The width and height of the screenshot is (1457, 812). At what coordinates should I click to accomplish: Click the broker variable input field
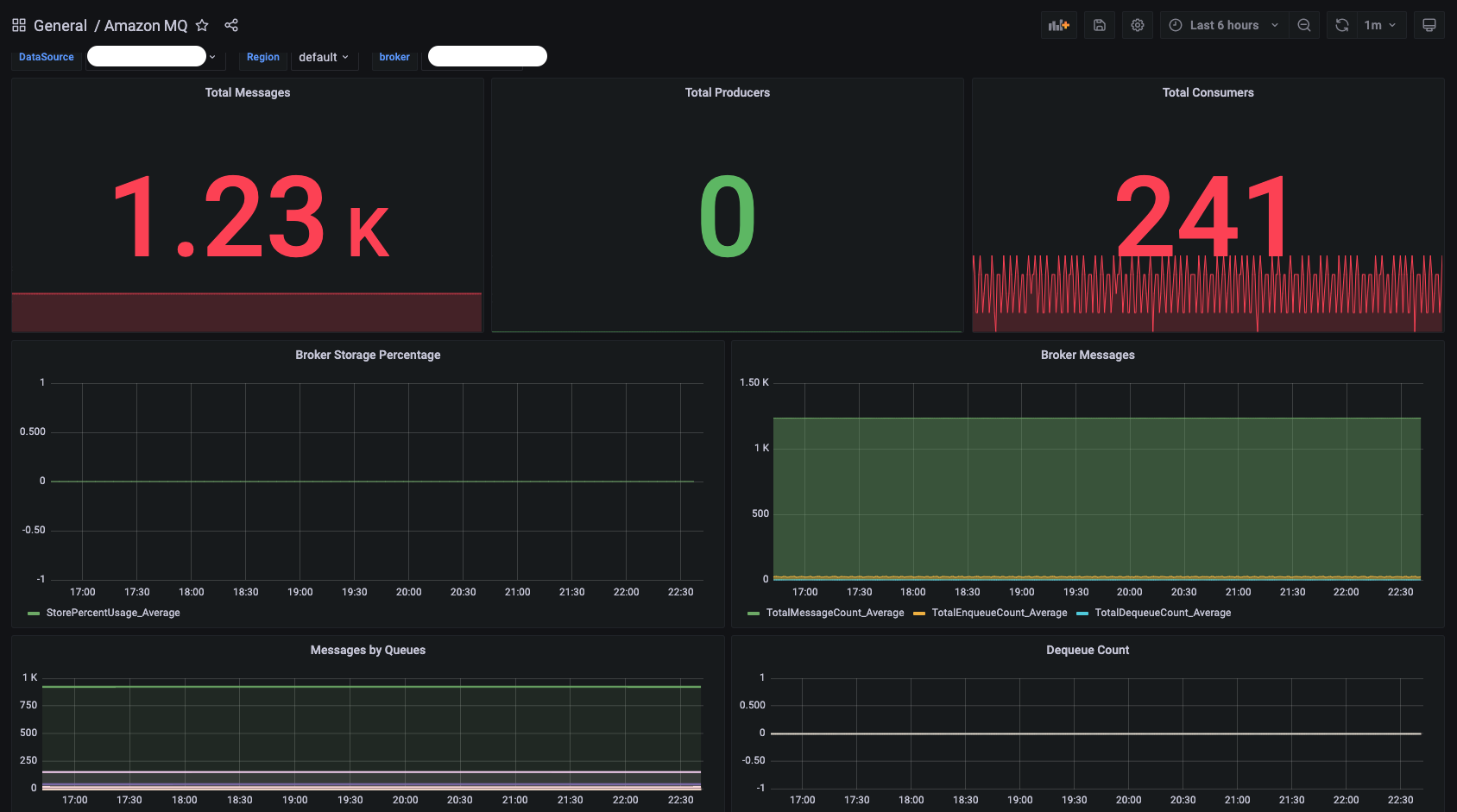pyautogui.click(x=488, y=57)
